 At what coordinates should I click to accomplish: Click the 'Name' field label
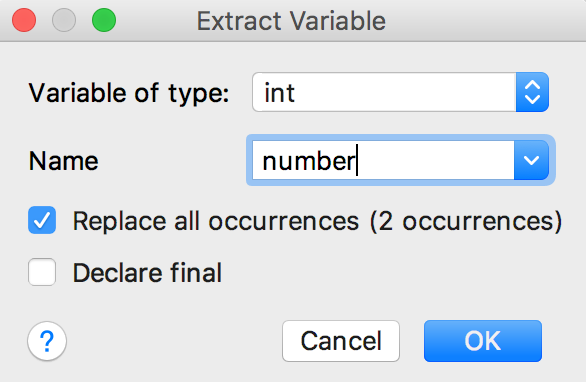[64, 161]
